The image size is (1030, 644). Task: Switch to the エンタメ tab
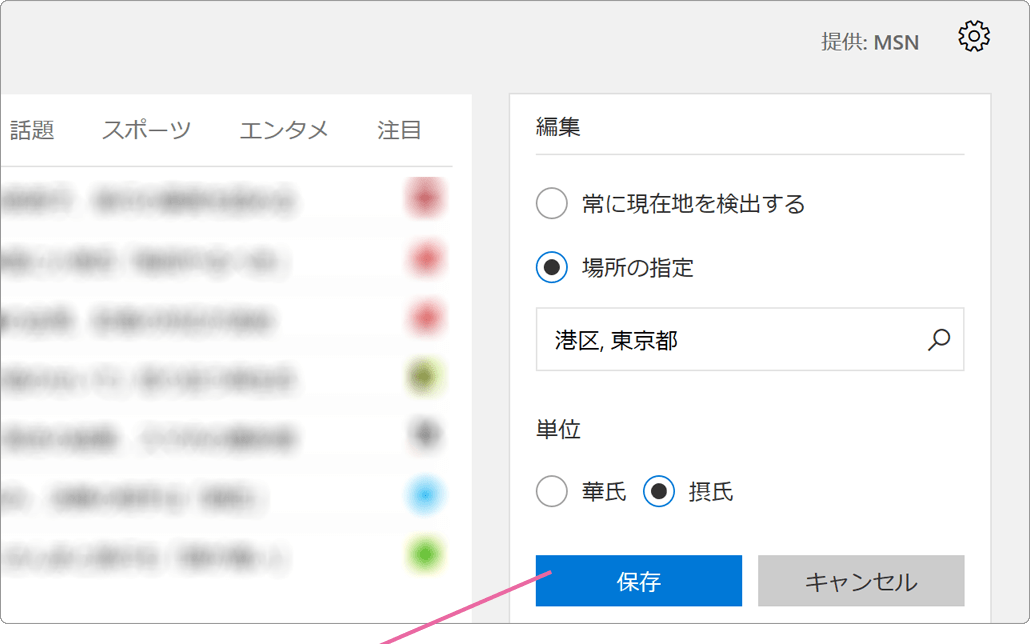pyautogui.click(x=284, y=130)
